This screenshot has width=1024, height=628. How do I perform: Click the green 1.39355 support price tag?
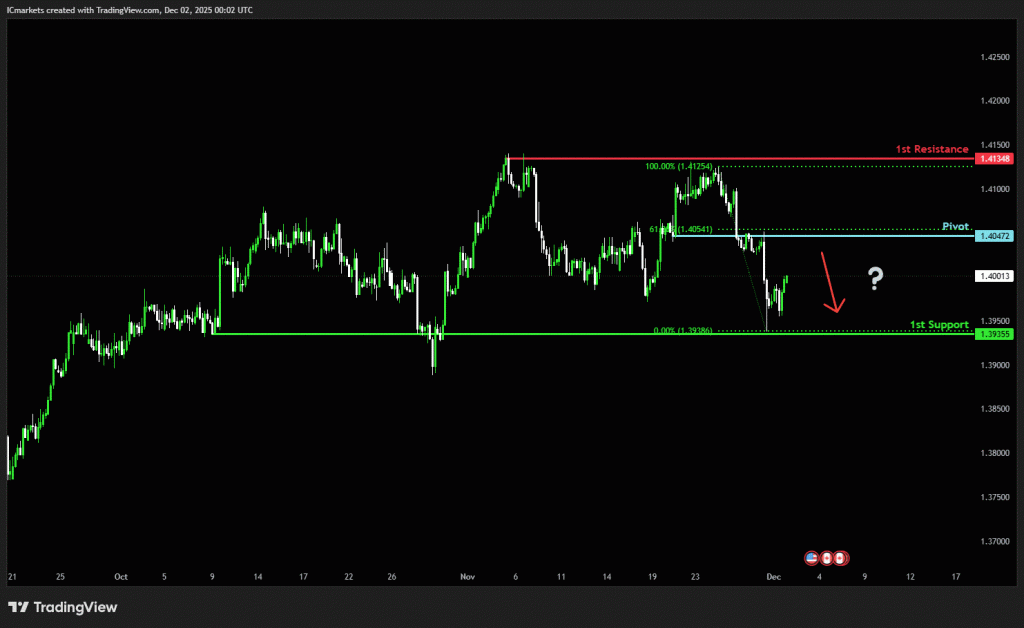click(x=996, y=334)
